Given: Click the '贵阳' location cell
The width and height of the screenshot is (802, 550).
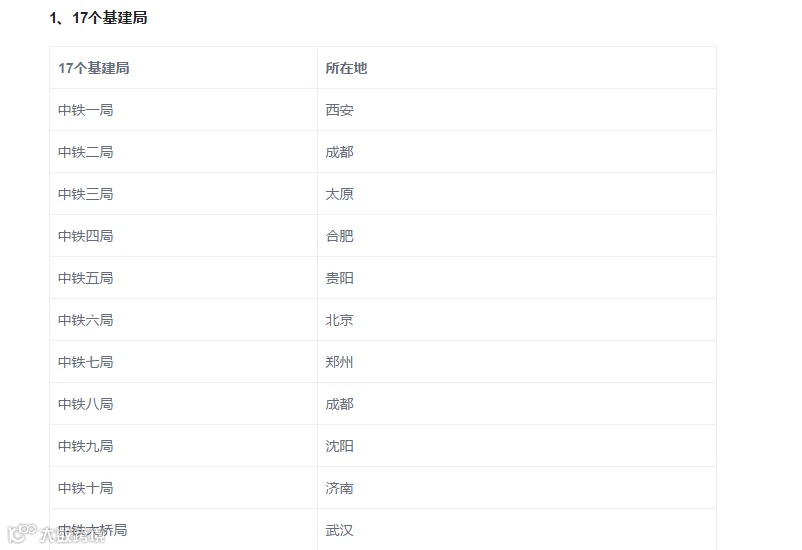Looking at the screenshot, I should 517,278.
